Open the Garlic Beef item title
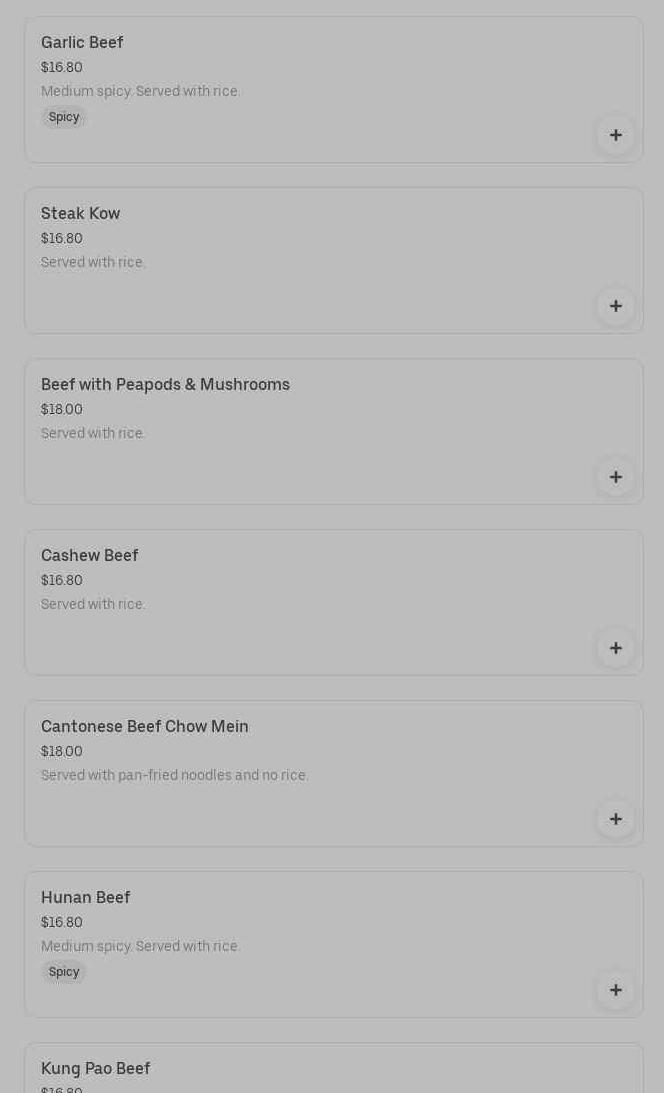 [82, 43]
